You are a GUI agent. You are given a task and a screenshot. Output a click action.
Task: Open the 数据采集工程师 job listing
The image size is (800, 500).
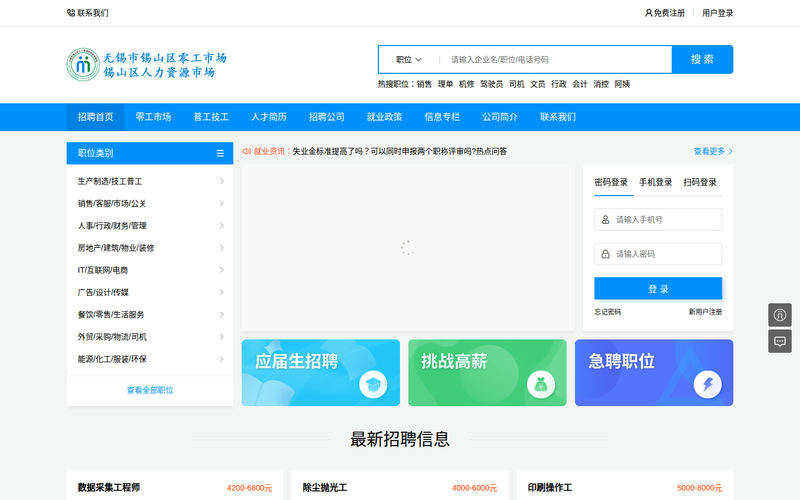(109, 487)
